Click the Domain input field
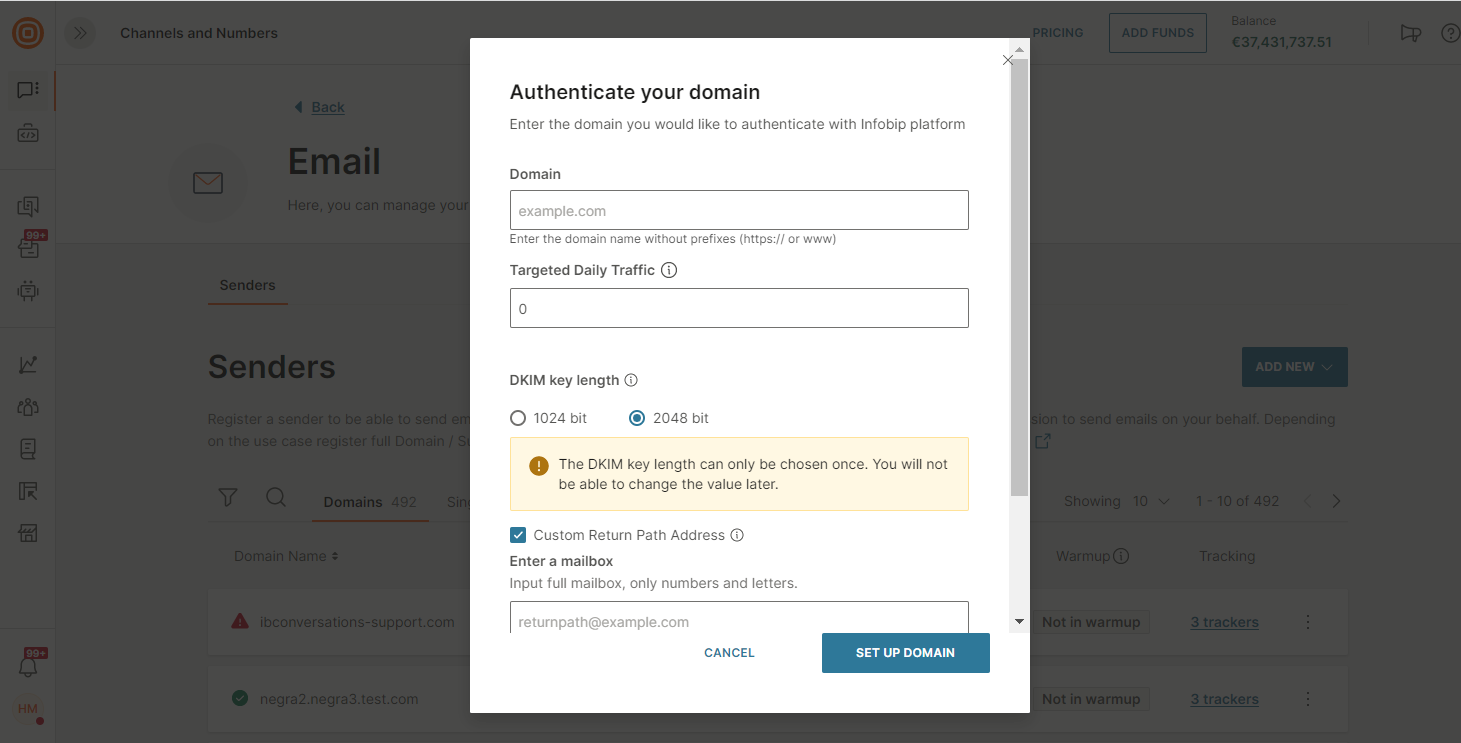Image resolution: width=1461 pixels, height=743 pixels. [739, 211]
